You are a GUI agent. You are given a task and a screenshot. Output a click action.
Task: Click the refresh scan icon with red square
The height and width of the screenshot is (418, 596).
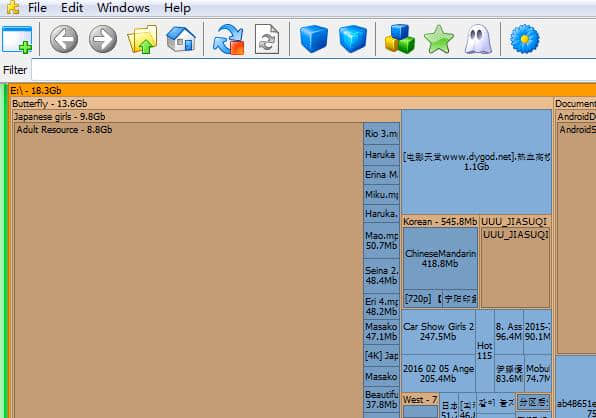pyautogui.click(x=228, y=40)
